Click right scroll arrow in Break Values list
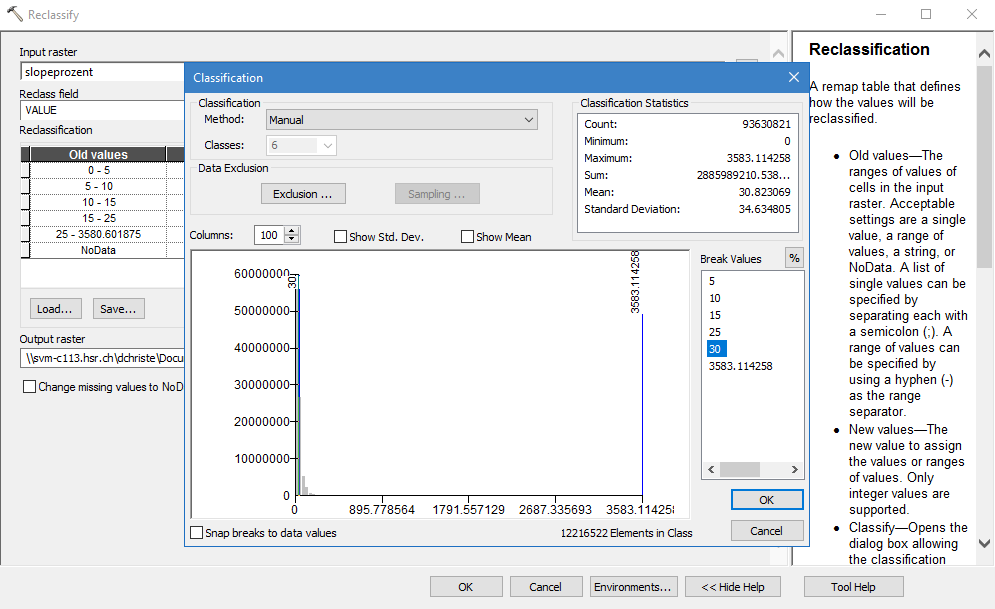This screenshot has height=609, width=995. (x=795, y=469)
